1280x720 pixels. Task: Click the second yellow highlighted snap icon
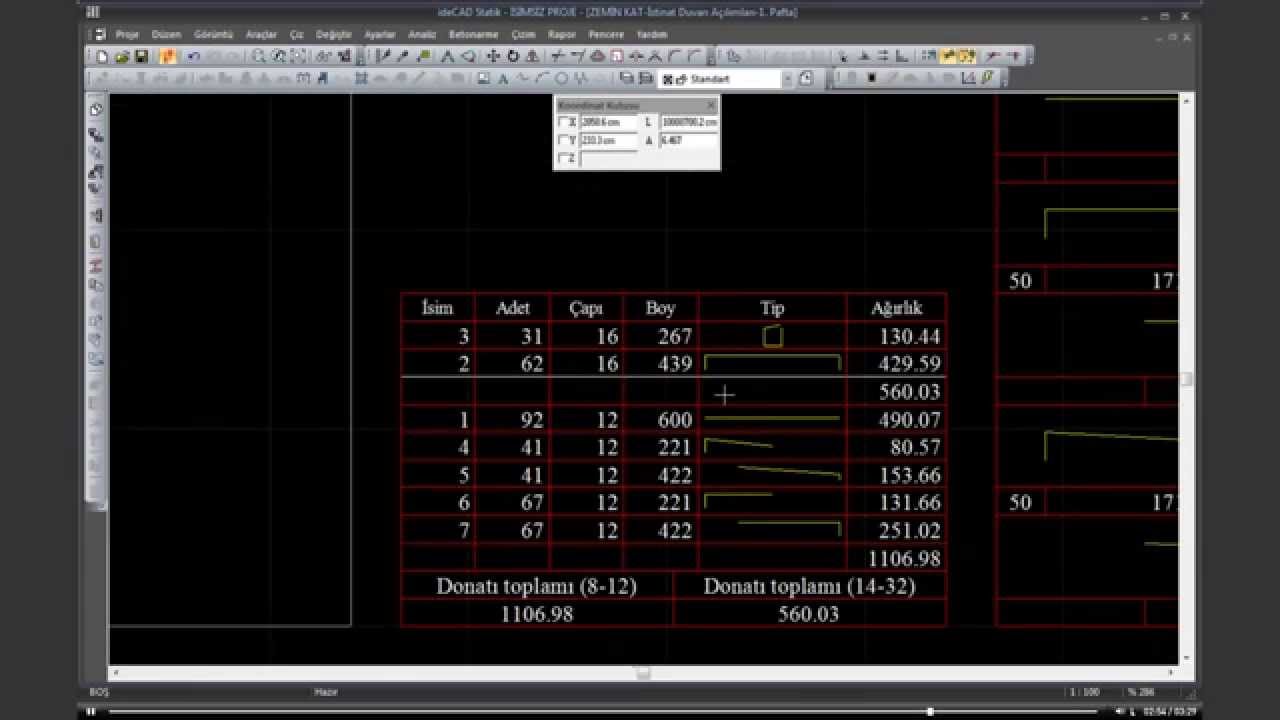tap(967, 56)
